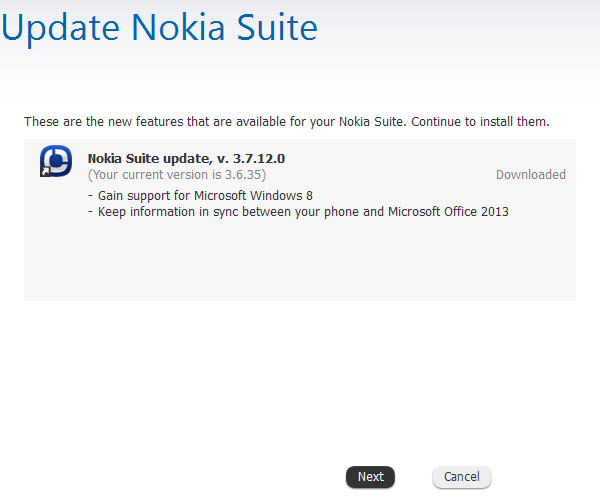
Task: Click the new features intro sentence
Action: pos(286,122)
